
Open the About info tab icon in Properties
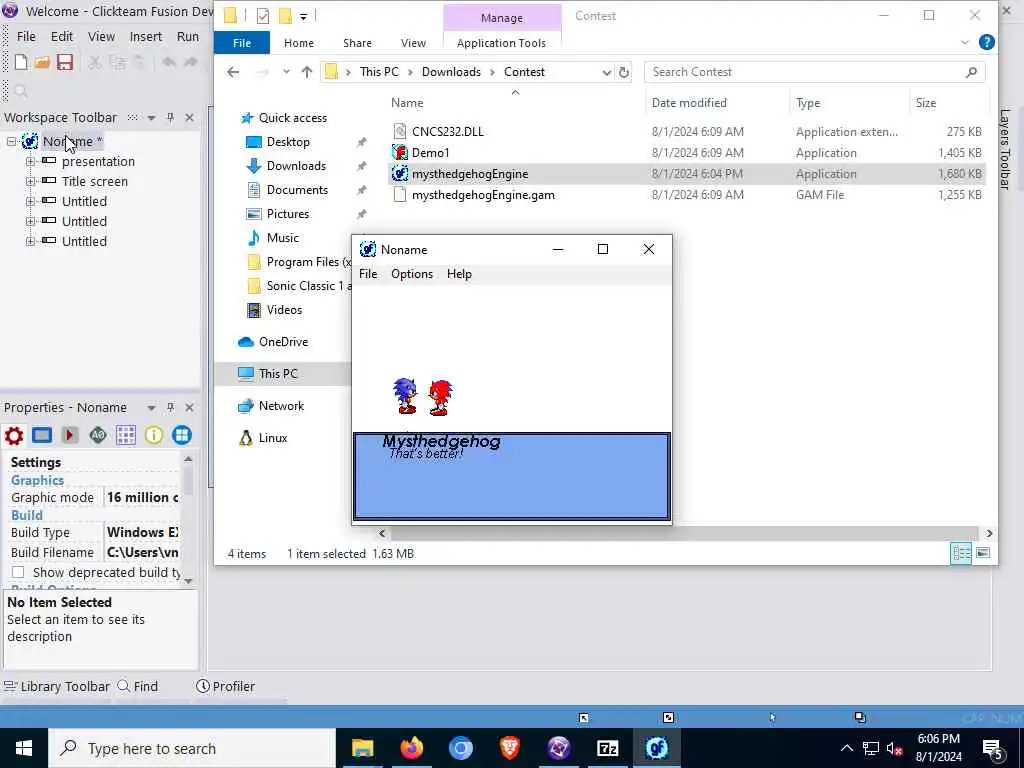coord(153,435)
